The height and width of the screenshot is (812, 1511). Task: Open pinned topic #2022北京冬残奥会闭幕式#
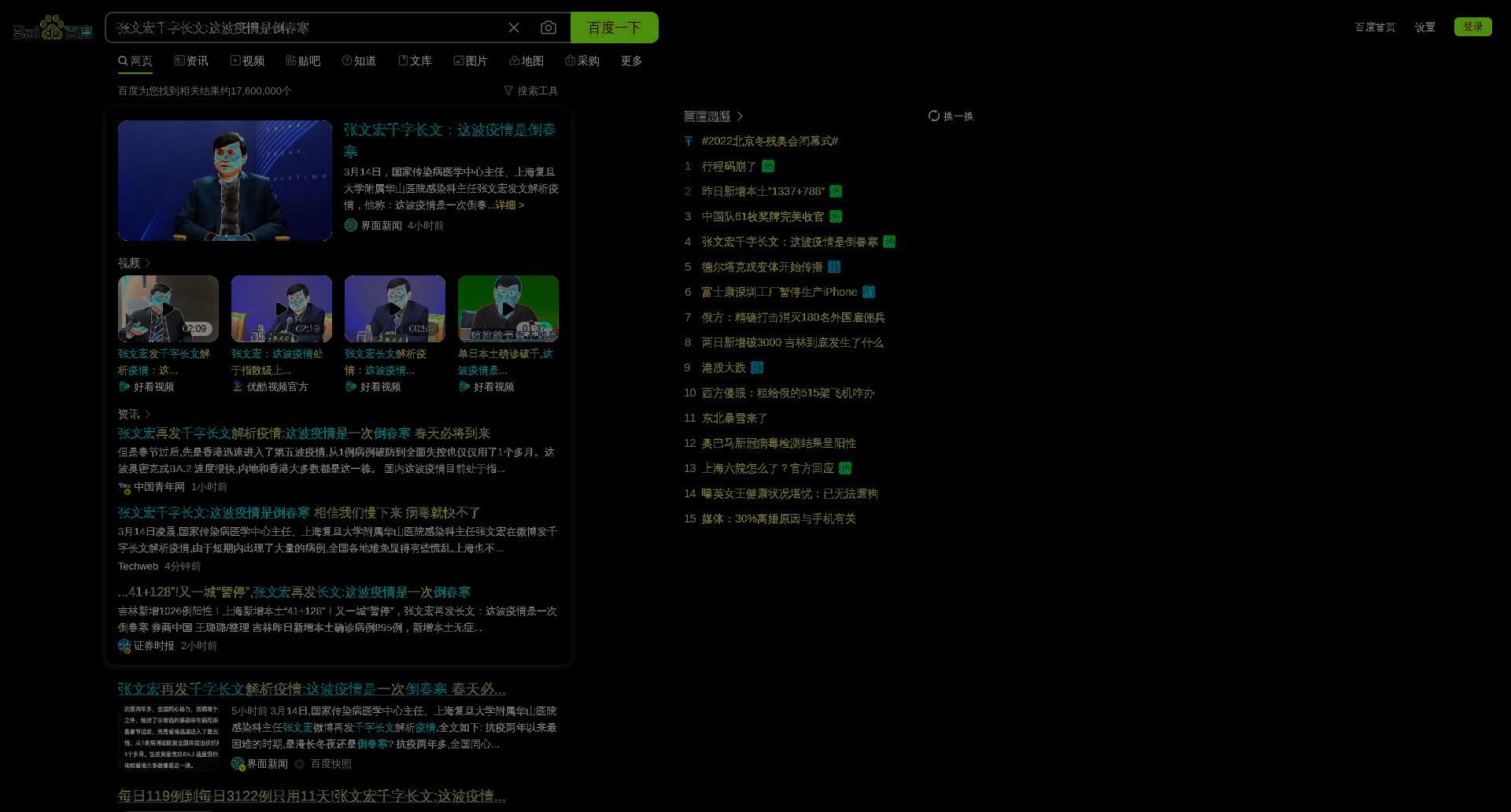click(x=770, y=141)
